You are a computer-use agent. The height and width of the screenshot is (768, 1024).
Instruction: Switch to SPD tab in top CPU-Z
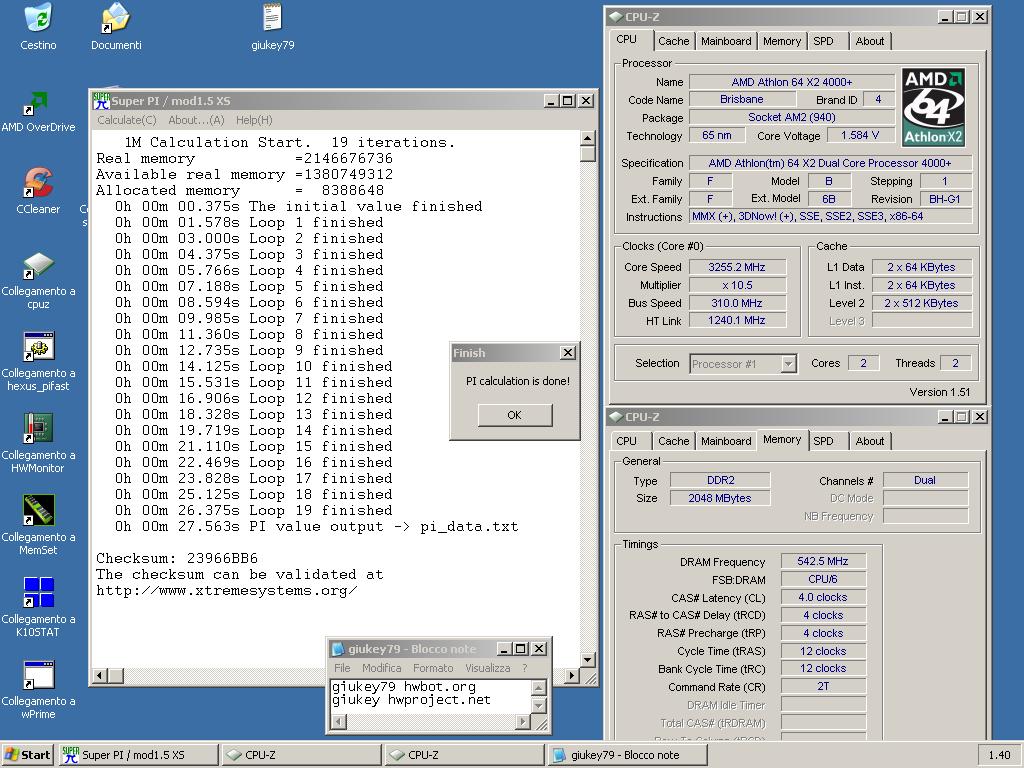tap(824, 41)
